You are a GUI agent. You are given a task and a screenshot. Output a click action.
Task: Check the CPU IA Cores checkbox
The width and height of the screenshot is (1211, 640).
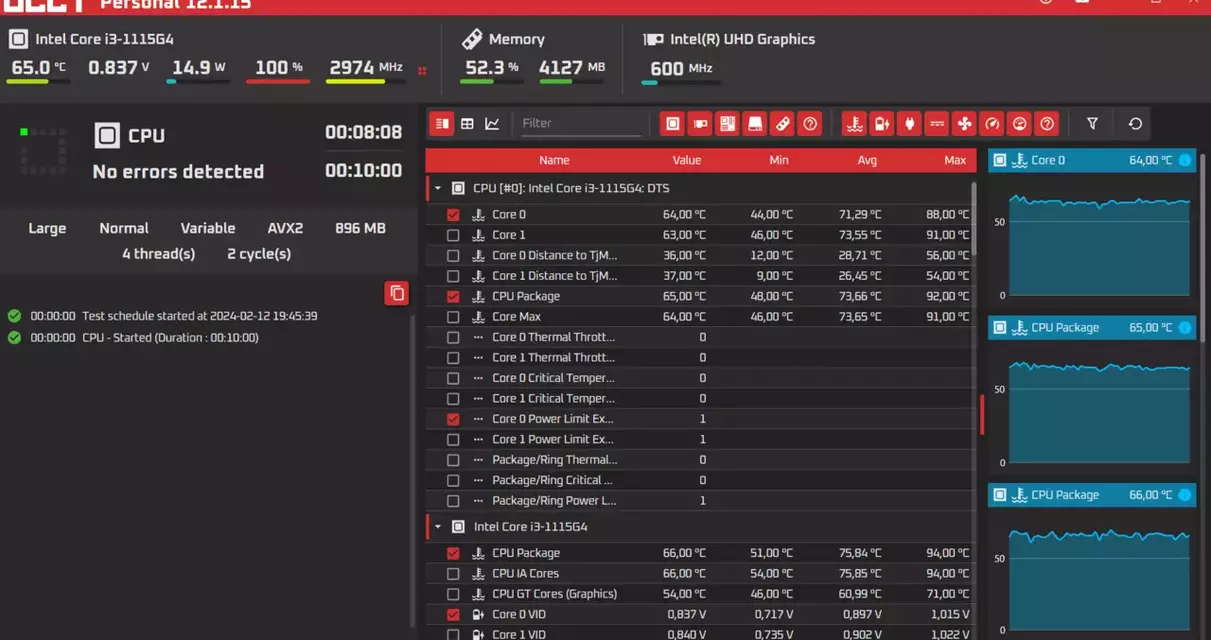[453, 574]
